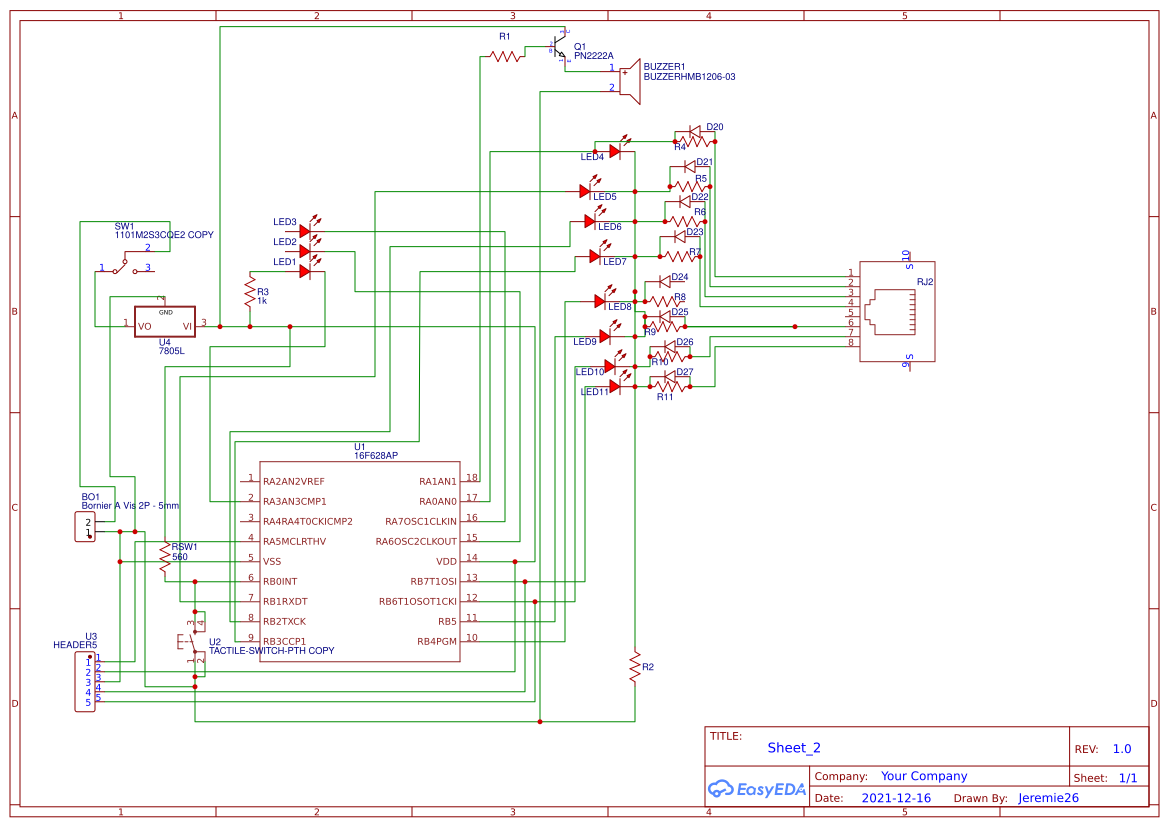Select the BO1 Bornier connector

(x=85, y=525)
